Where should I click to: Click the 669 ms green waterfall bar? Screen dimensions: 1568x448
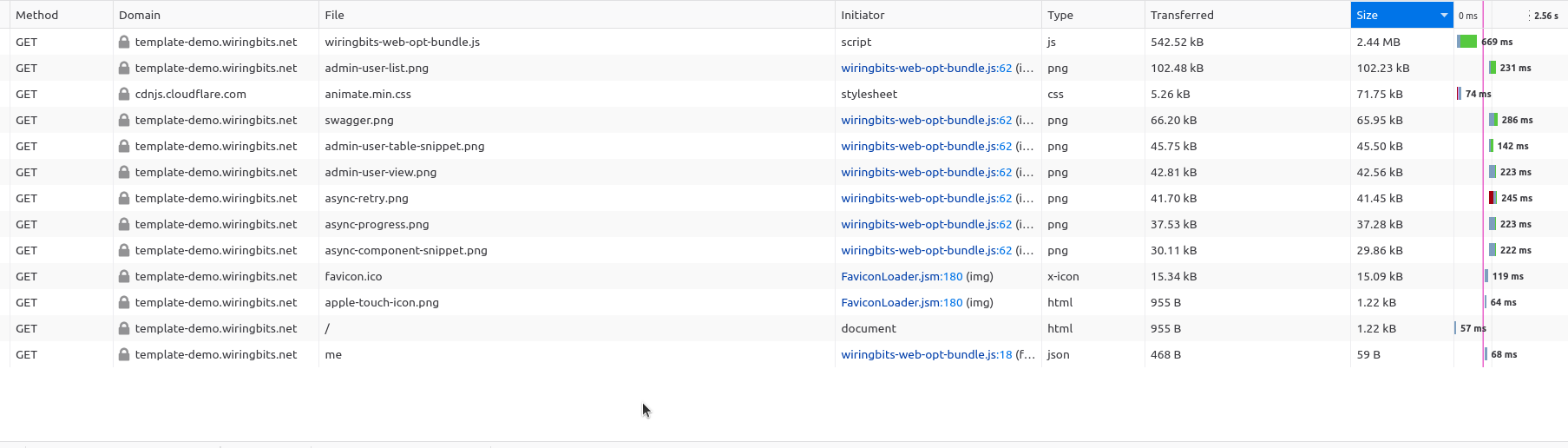(x=1466, y=42)
